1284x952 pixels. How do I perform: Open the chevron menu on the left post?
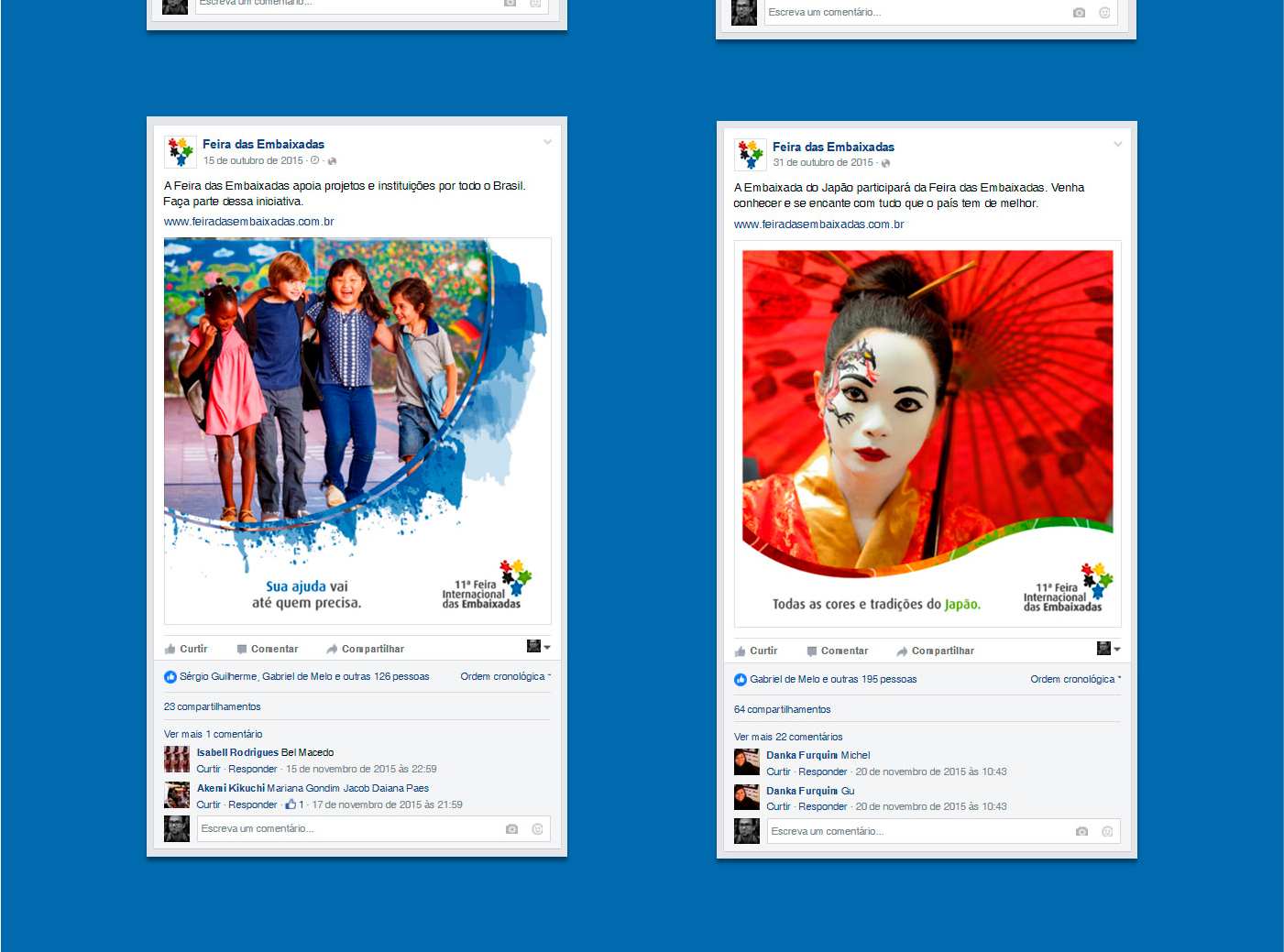[547, 142]
